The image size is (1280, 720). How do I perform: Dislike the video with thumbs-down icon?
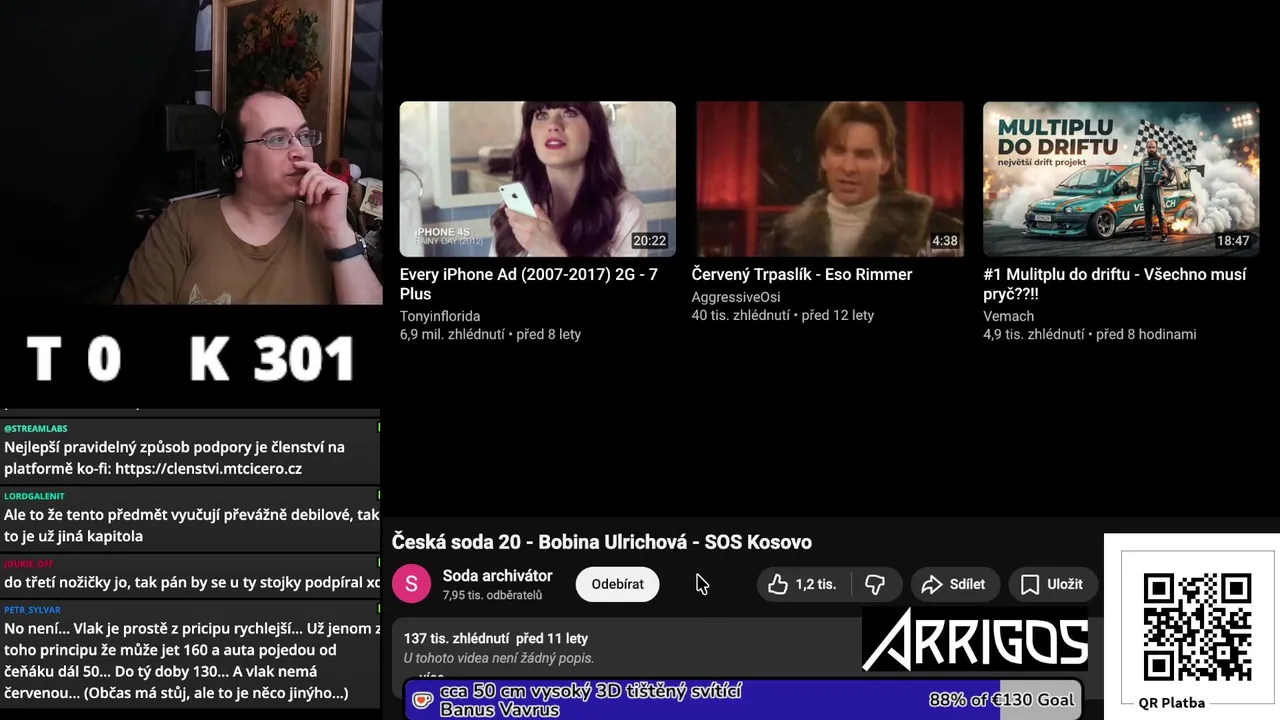875,584
